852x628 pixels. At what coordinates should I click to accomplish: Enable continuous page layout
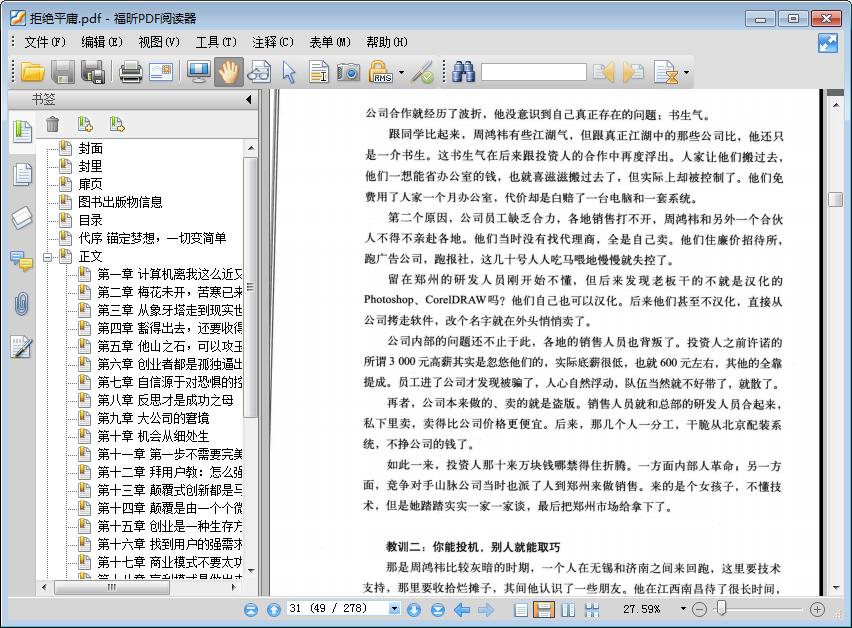[544, 610]
